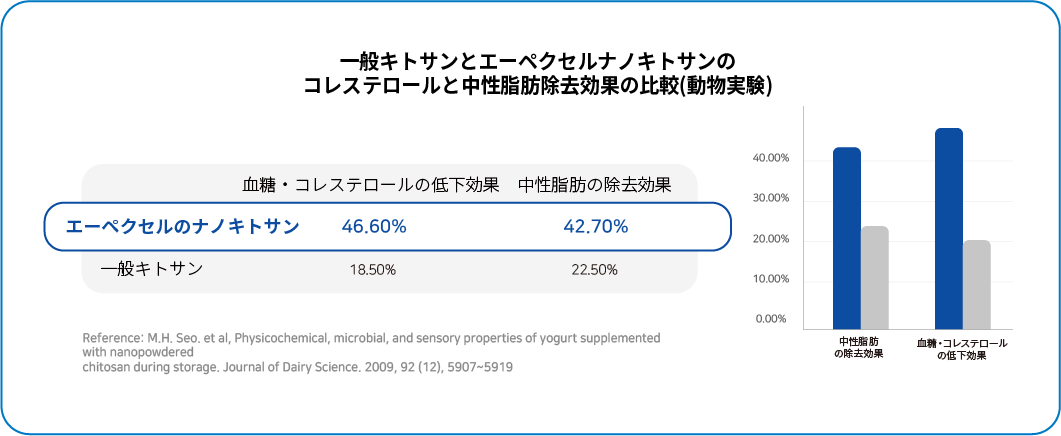Click the 22.50% value for general chitosan
This screenshot has height=436, width=1061.
595,269
